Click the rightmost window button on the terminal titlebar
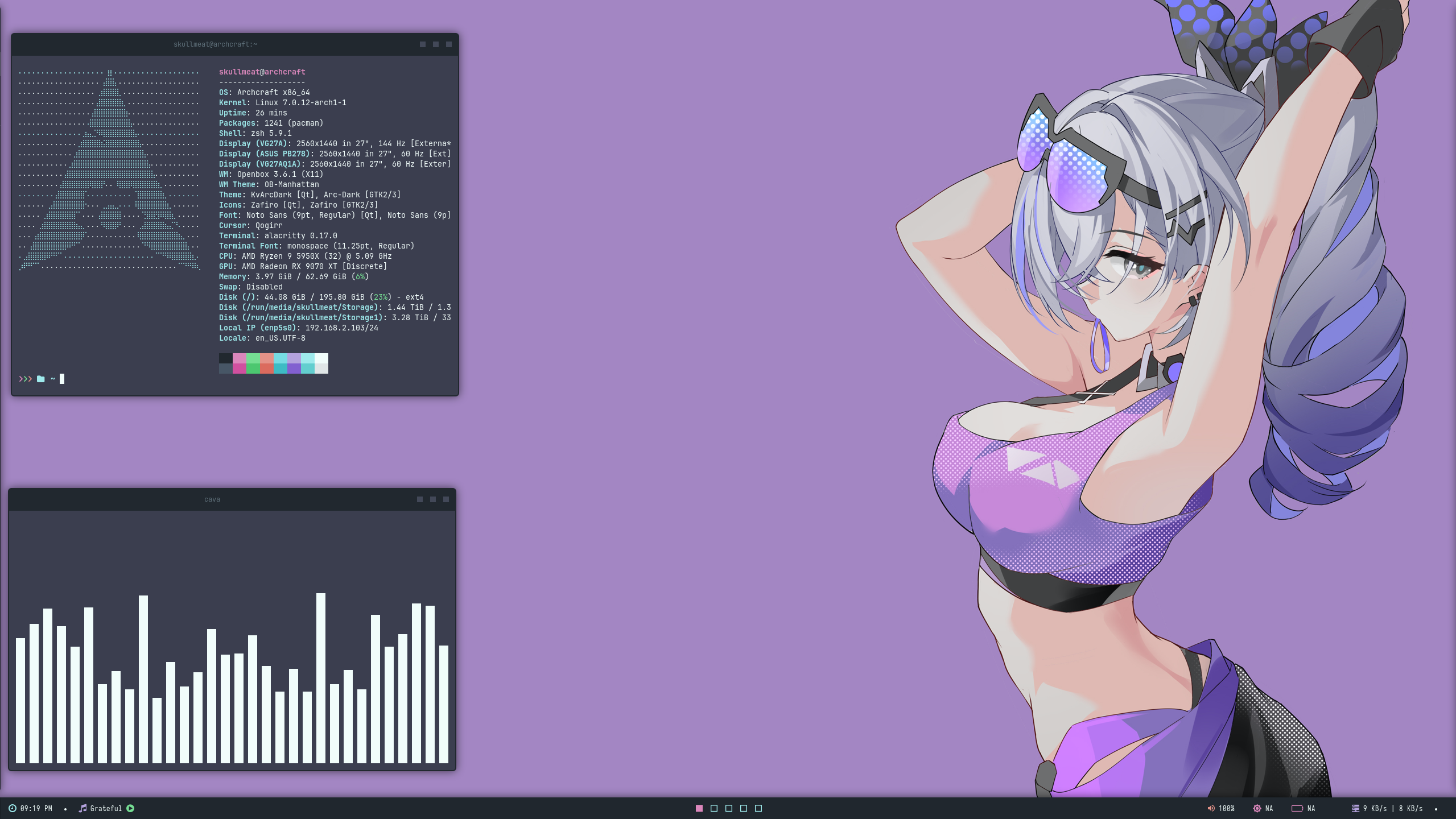 tap(449, 44)
